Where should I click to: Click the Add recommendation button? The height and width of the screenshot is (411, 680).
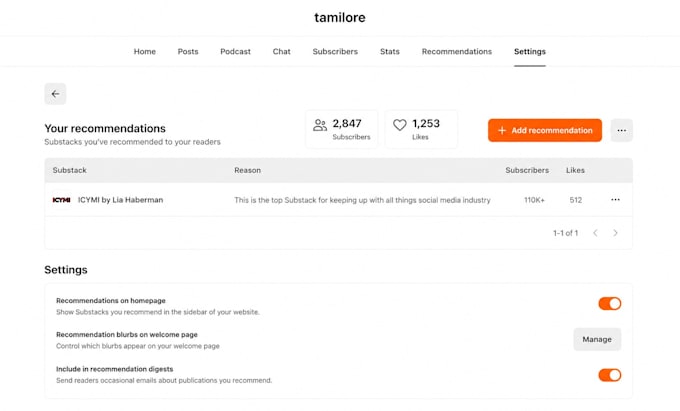545,130
